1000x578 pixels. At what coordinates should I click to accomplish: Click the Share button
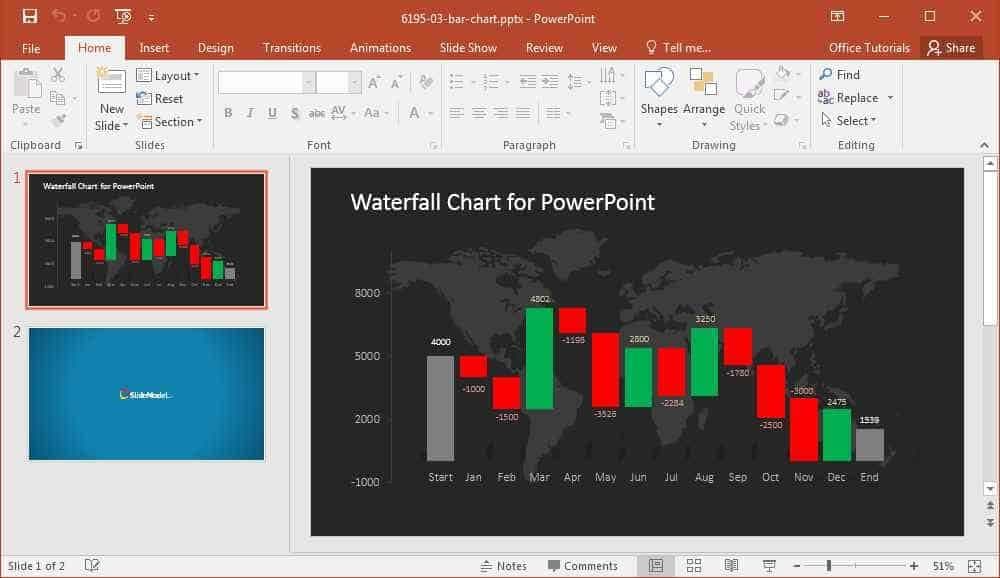tap(952, 48)
